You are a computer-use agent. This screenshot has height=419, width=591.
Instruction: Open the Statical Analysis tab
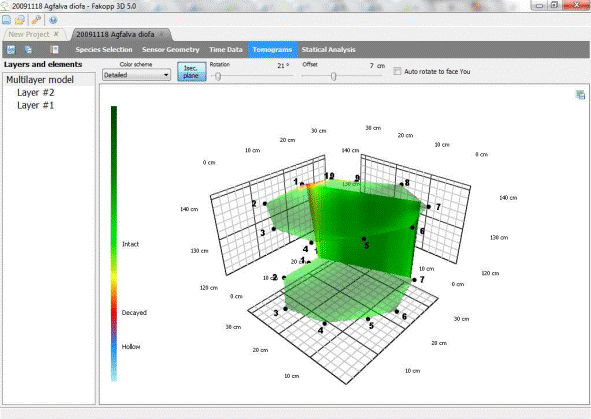328,50
